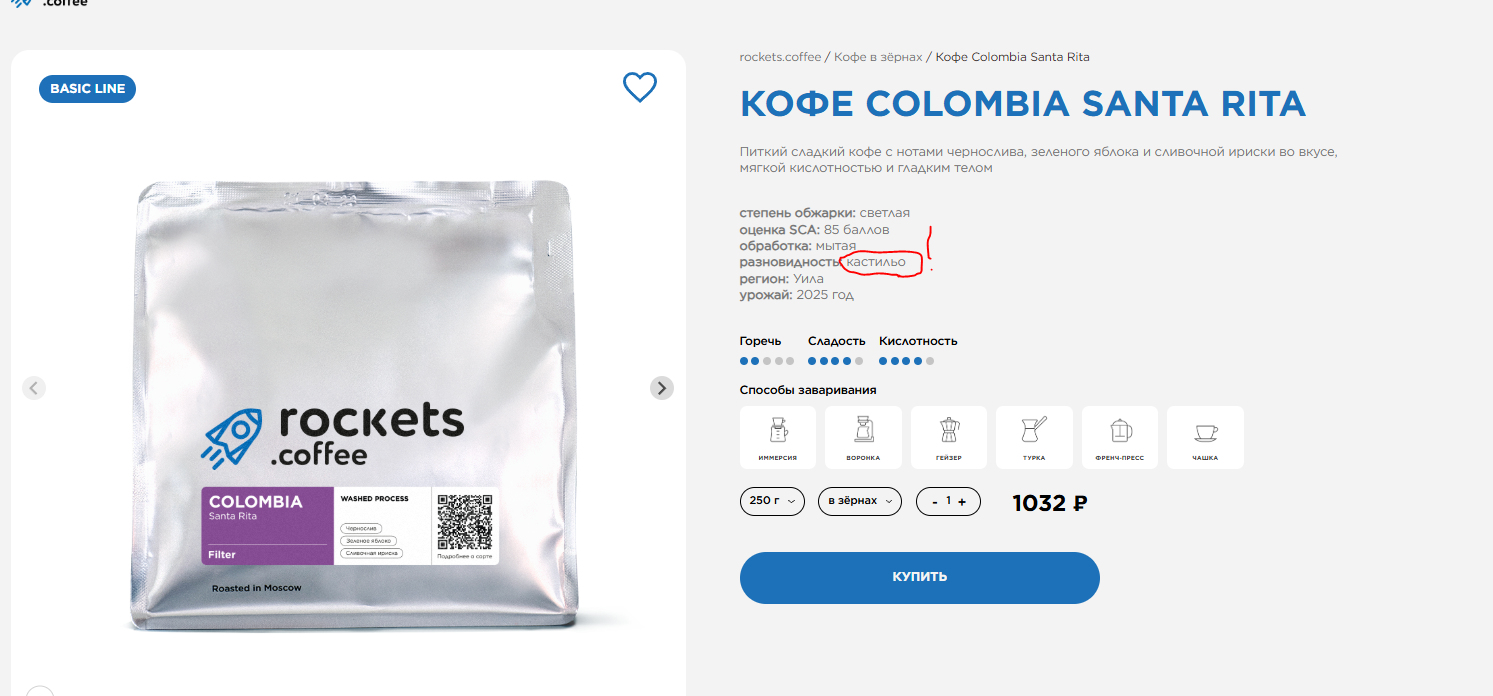1493x696 pixels.
Task: Open the в зёрнах grind dropdown
Action: click(859, 501)
